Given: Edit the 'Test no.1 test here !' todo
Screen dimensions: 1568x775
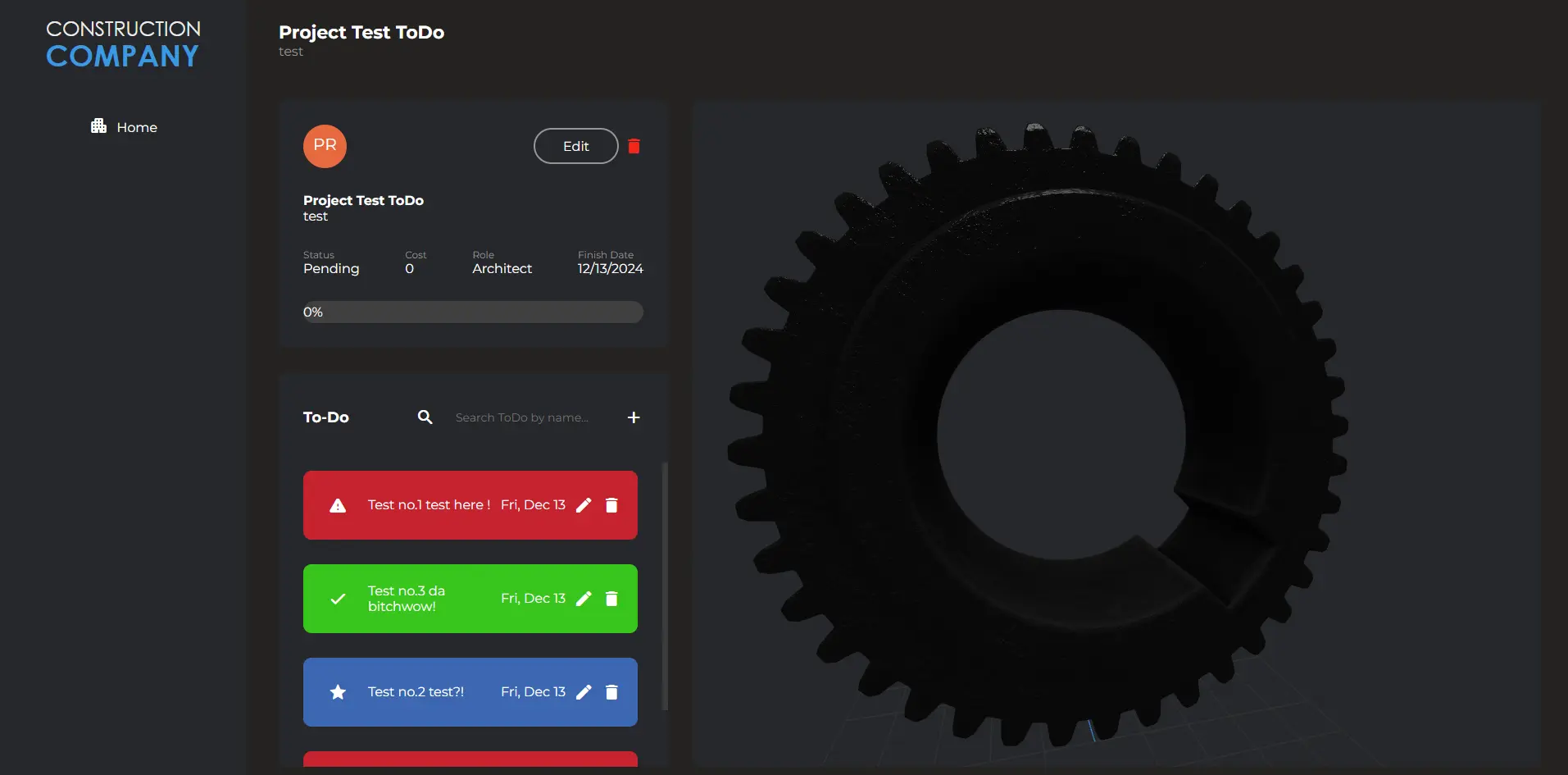Looking at the screenshot, I should [584, 505].
